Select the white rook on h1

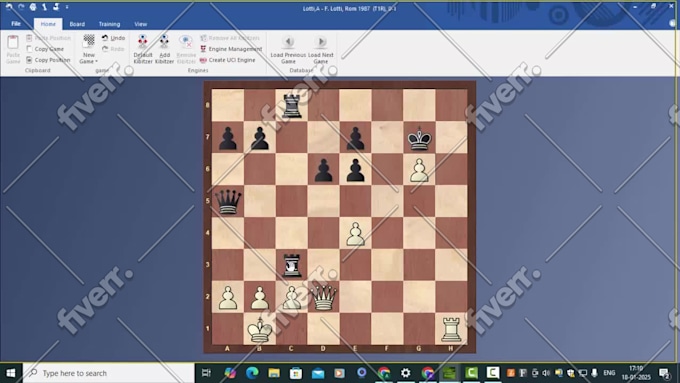click(451, 329)
